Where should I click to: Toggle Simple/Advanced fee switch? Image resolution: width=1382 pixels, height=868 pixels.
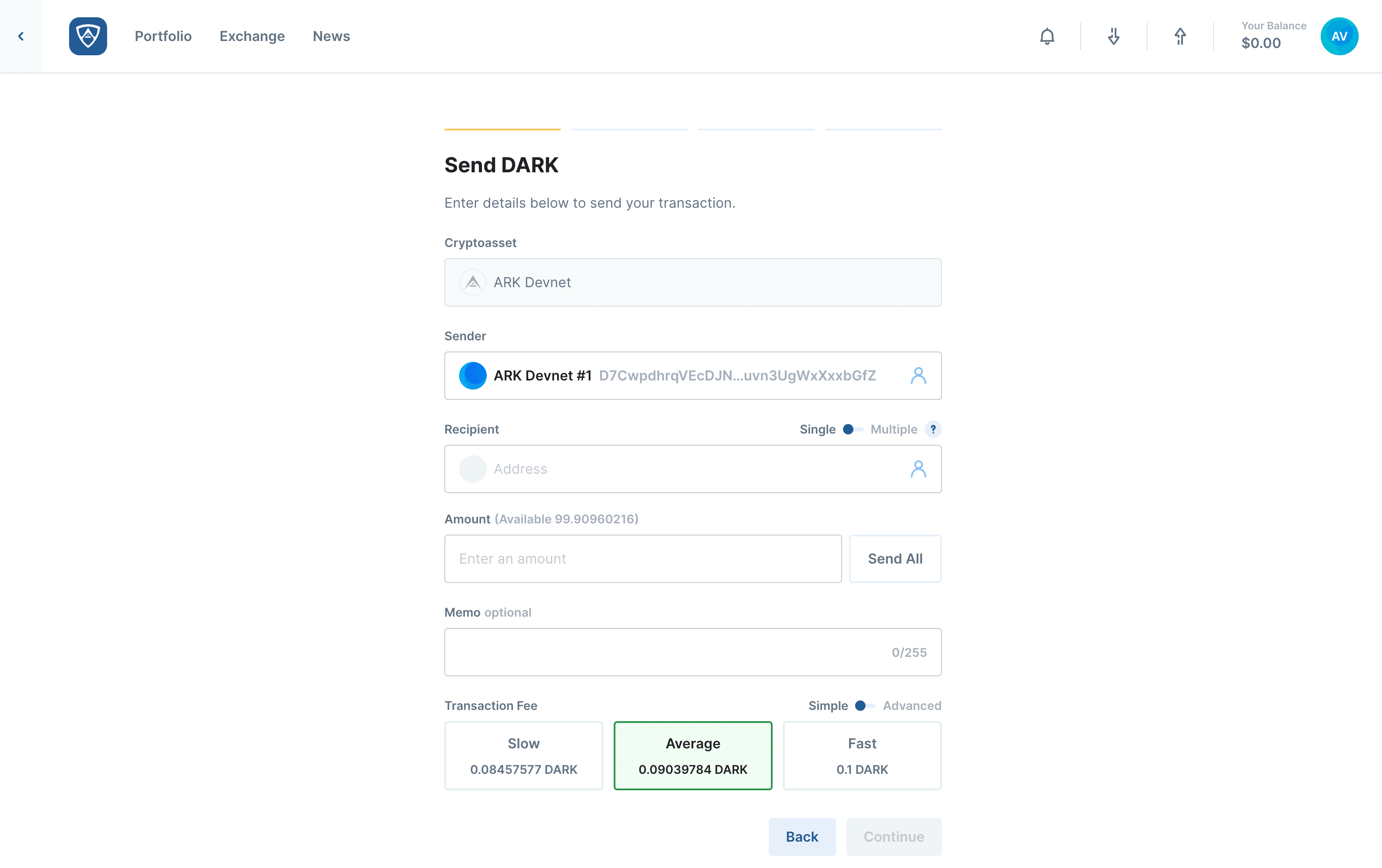pos(865,706)
